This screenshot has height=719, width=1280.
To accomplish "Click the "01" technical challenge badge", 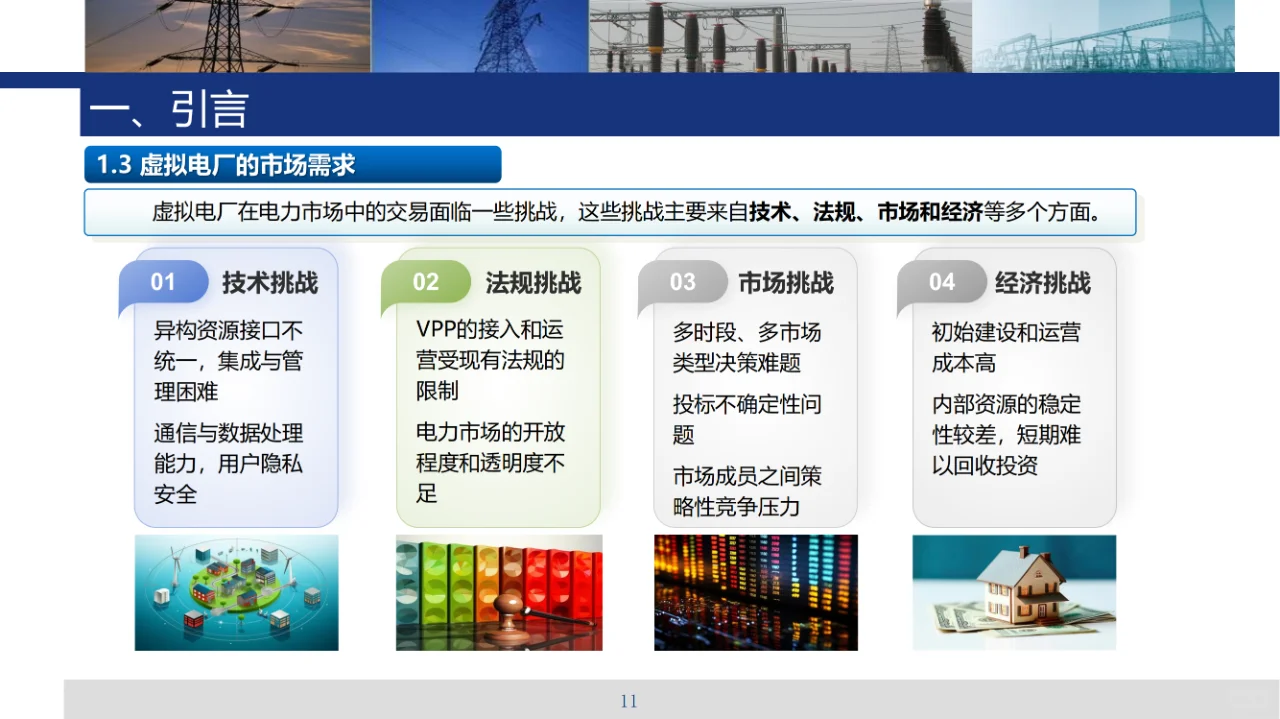I will (164, 282).
